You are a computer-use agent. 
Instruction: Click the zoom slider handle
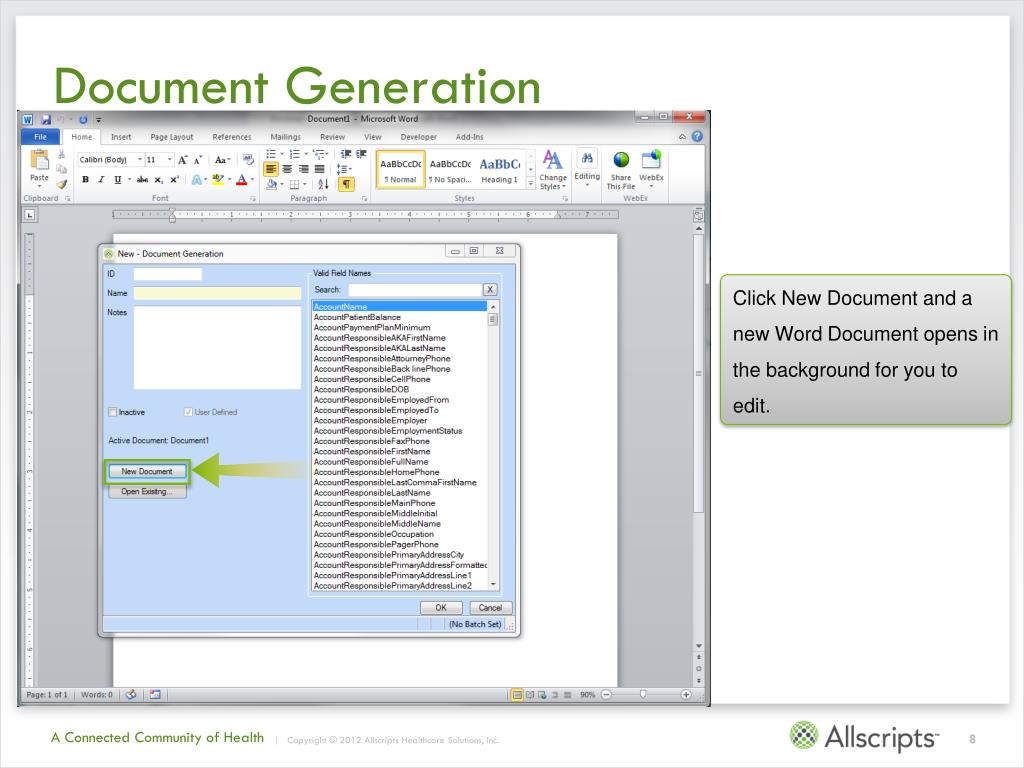point(643,695)
